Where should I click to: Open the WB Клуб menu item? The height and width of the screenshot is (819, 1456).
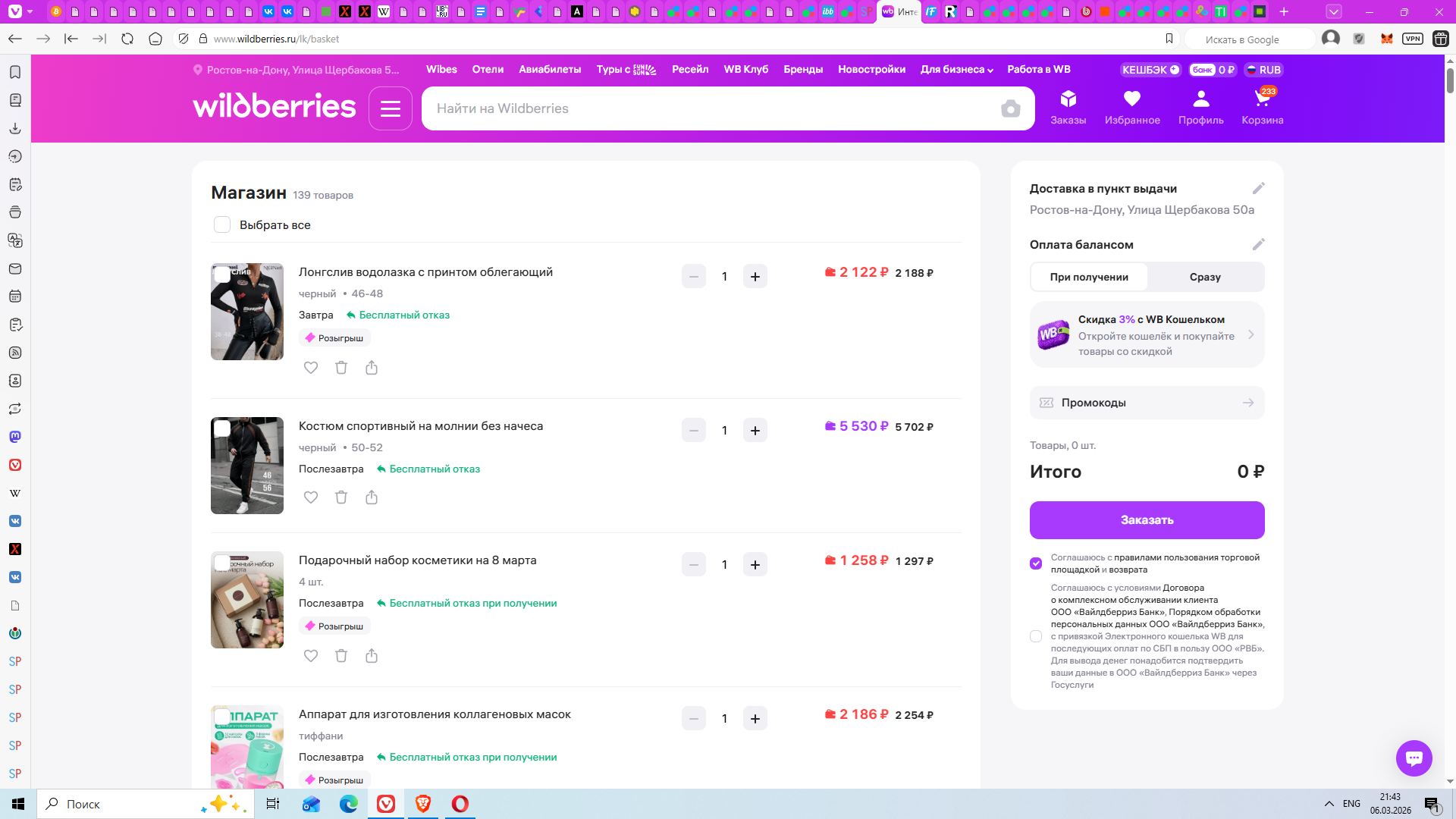click(x=745, y=70)
